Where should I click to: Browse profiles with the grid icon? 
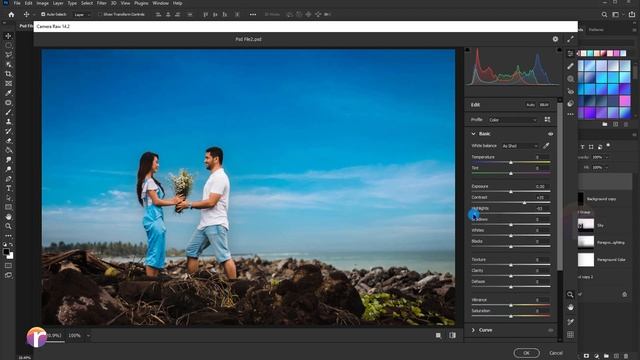click(x=547, y=120)
